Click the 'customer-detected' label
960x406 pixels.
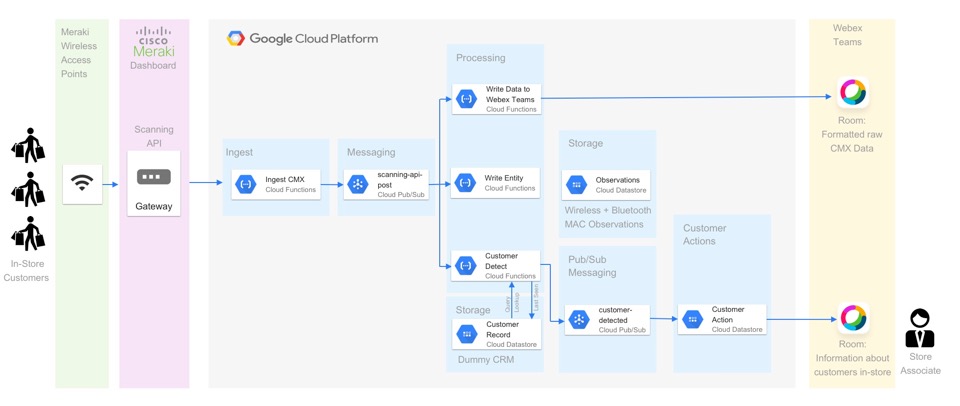pyautogui.click(x=615, y=315)
